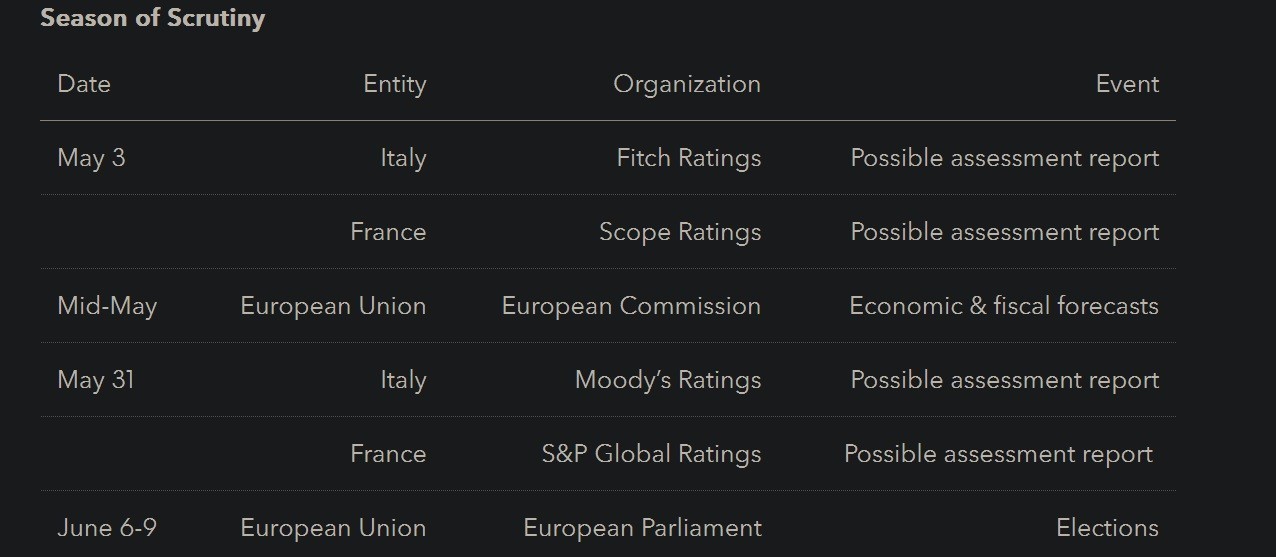Click France in the Scope Ratings row

(x=388, y=232)
